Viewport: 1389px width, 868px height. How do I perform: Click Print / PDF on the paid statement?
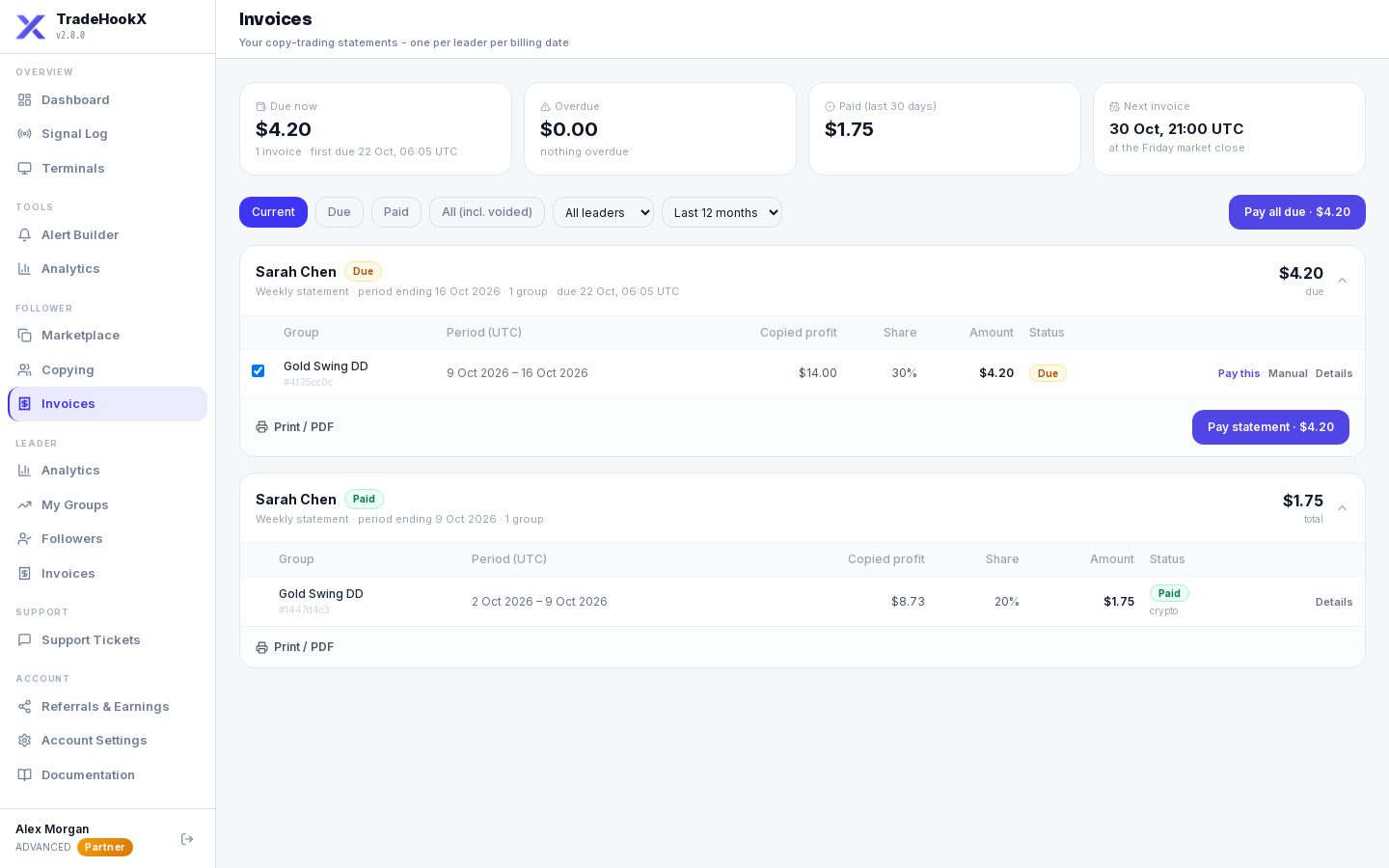(x=295, y=647)
